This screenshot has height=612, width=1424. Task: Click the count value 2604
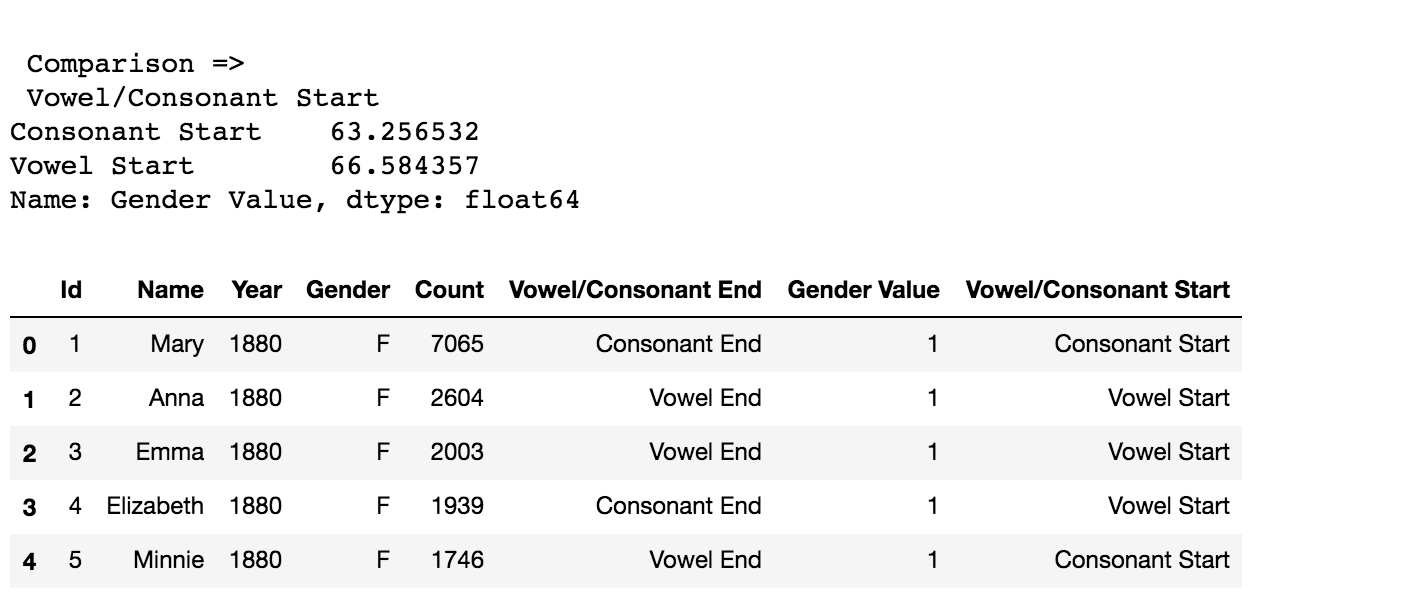pyautogui.click(x=457, y=398)
